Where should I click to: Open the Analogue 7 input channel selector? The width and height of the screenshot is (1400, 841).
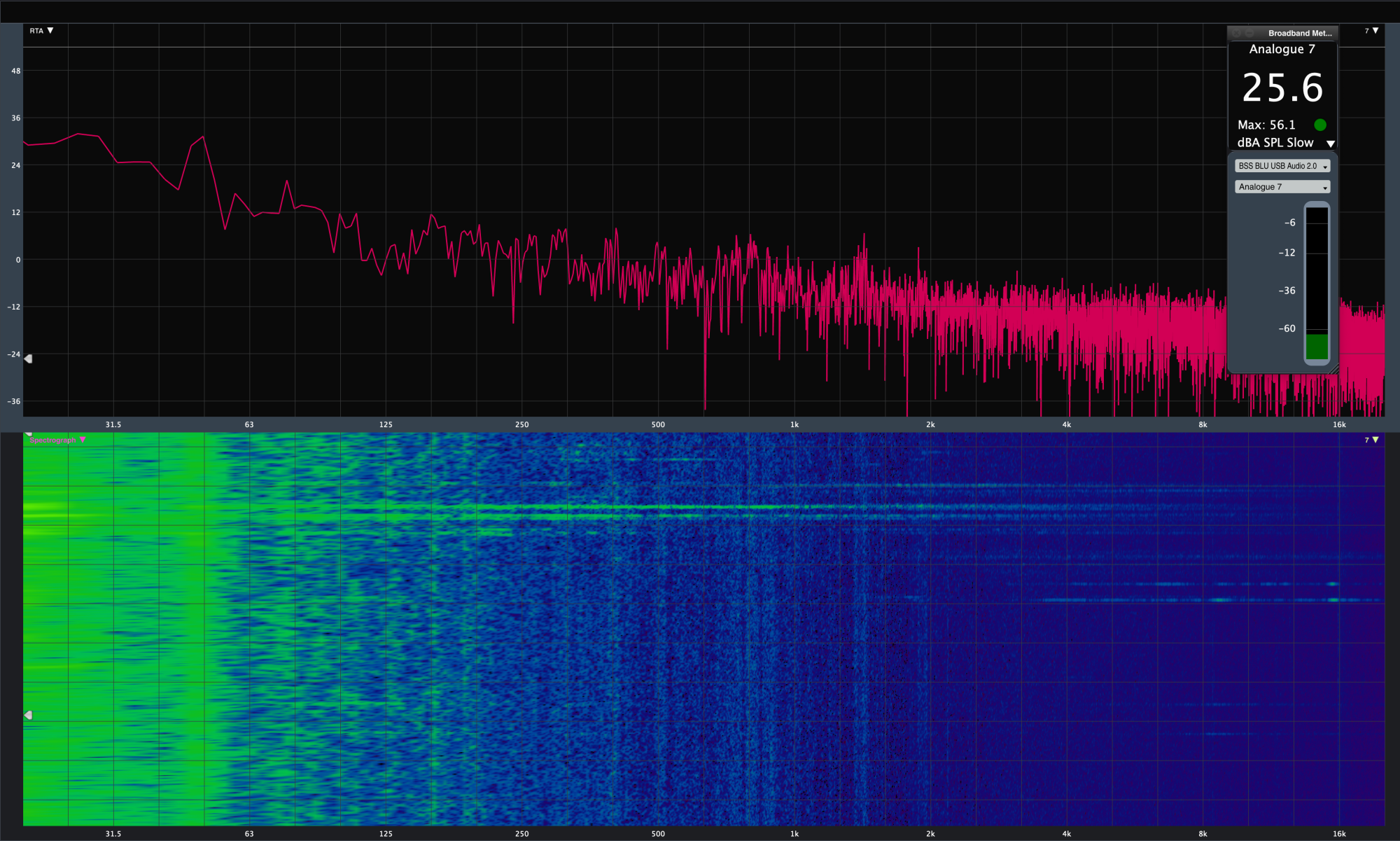(x=1282, y=187)
